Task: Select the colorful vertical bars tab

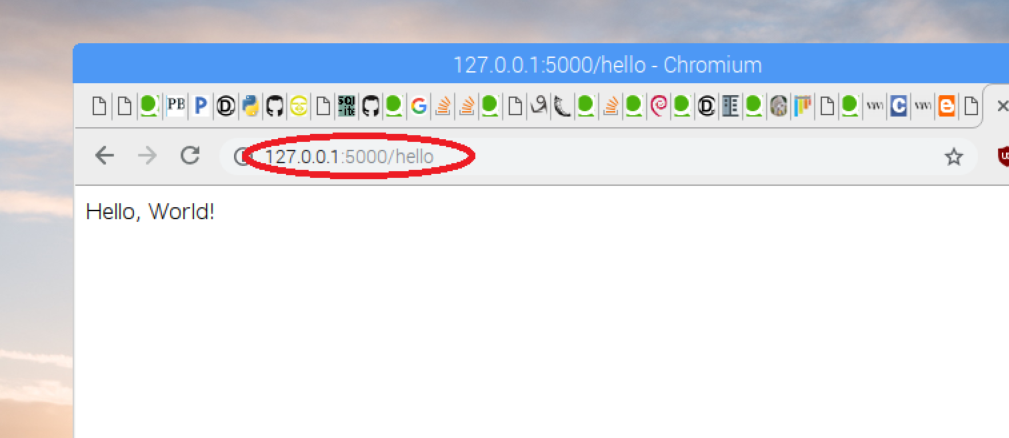Action: pos(802,105)
